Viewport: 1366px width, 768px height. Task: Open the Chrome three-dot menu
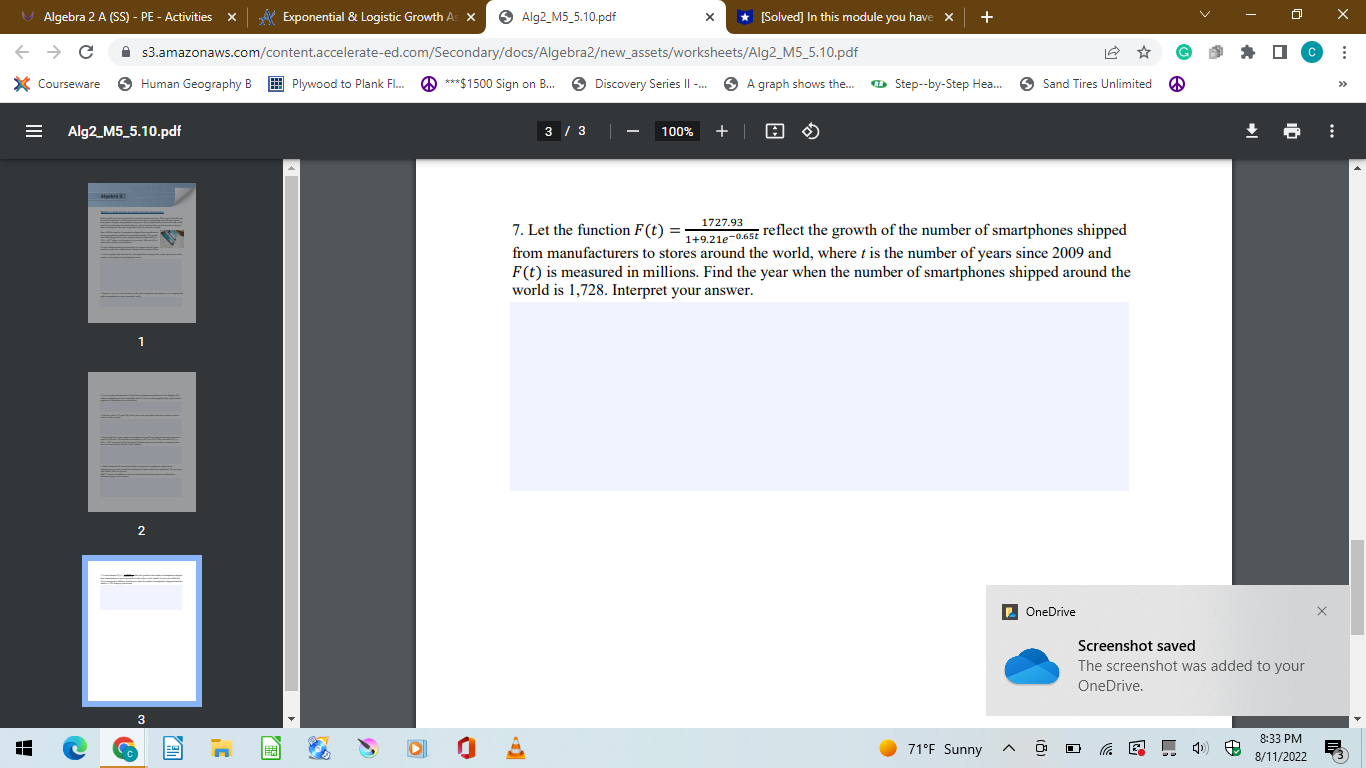1344,52
